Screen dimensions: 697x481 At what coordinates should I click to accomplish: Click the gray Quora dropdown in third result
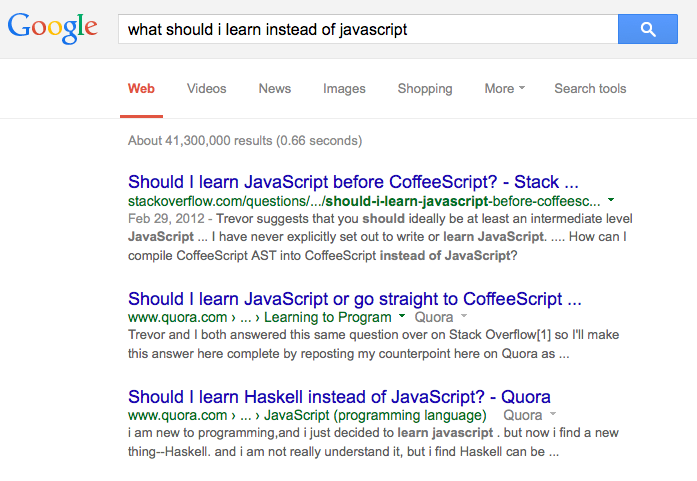529,415
